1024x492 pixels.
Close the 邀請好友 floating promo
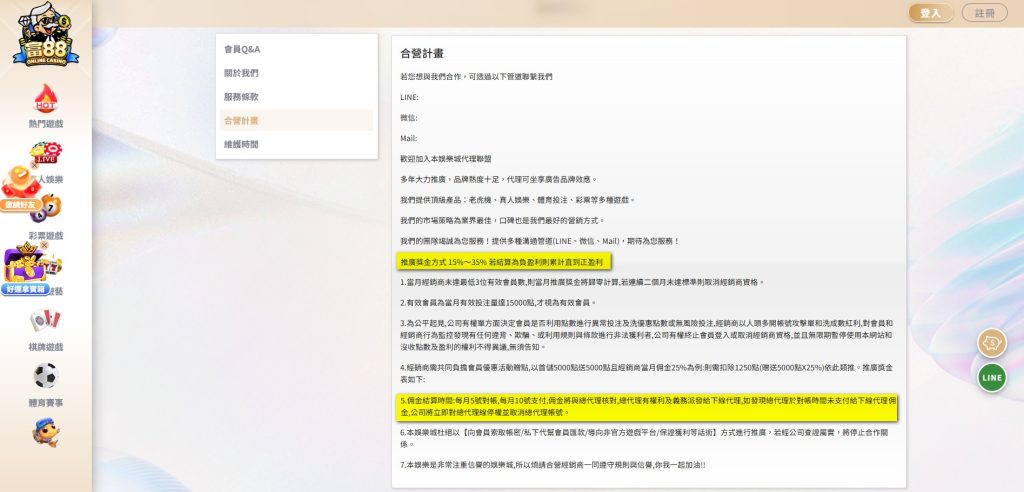(x=35, y=165)
